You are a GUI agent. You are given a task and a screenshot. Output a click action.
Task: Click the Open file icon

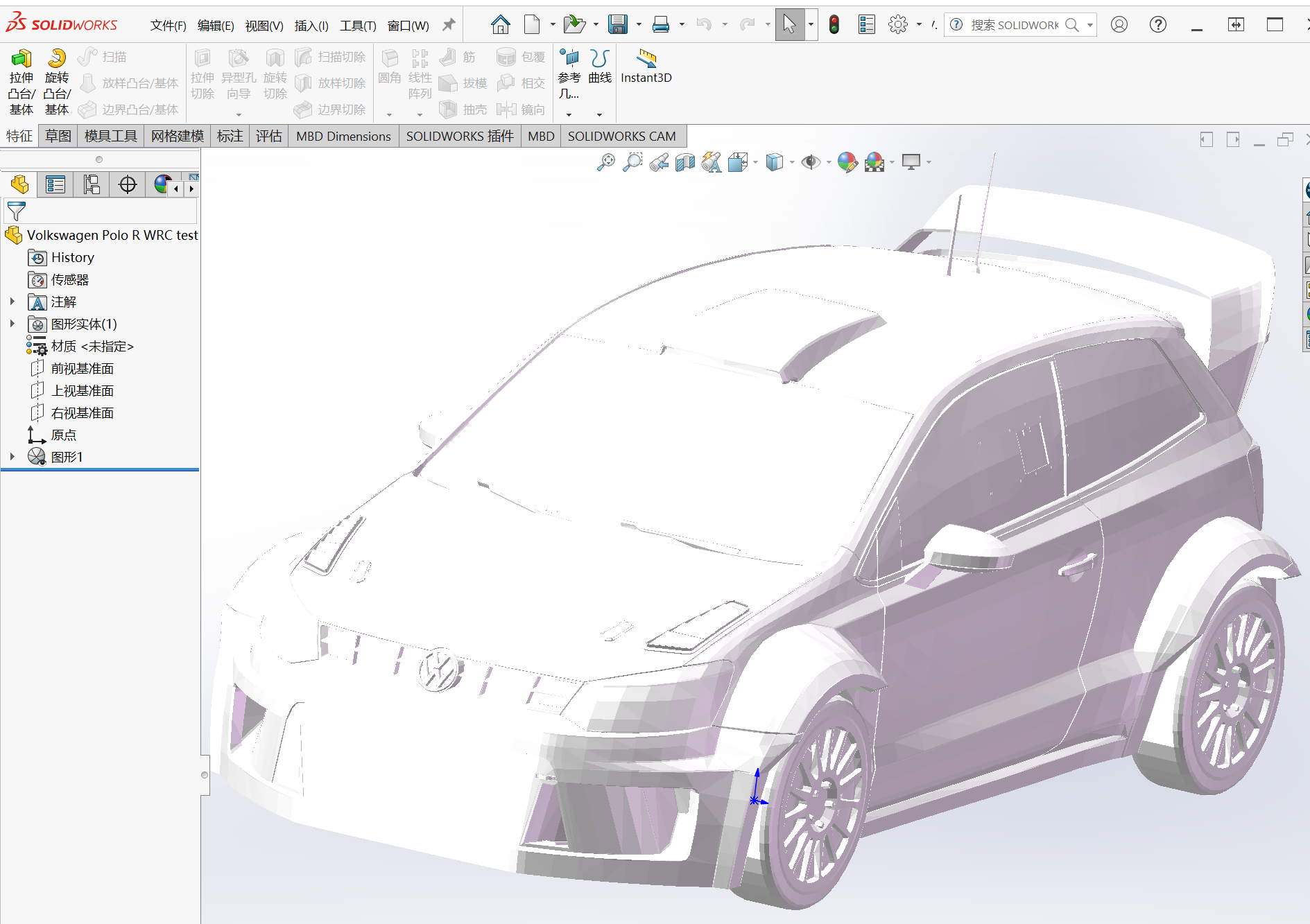click(x=574, y=25)
